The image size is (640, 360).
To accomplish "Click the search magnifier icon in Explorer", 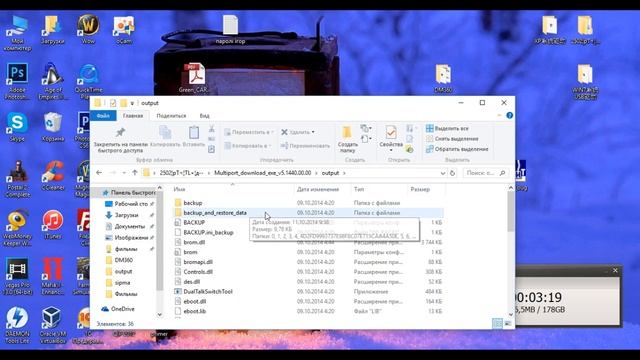I will [x=502, y=173].
